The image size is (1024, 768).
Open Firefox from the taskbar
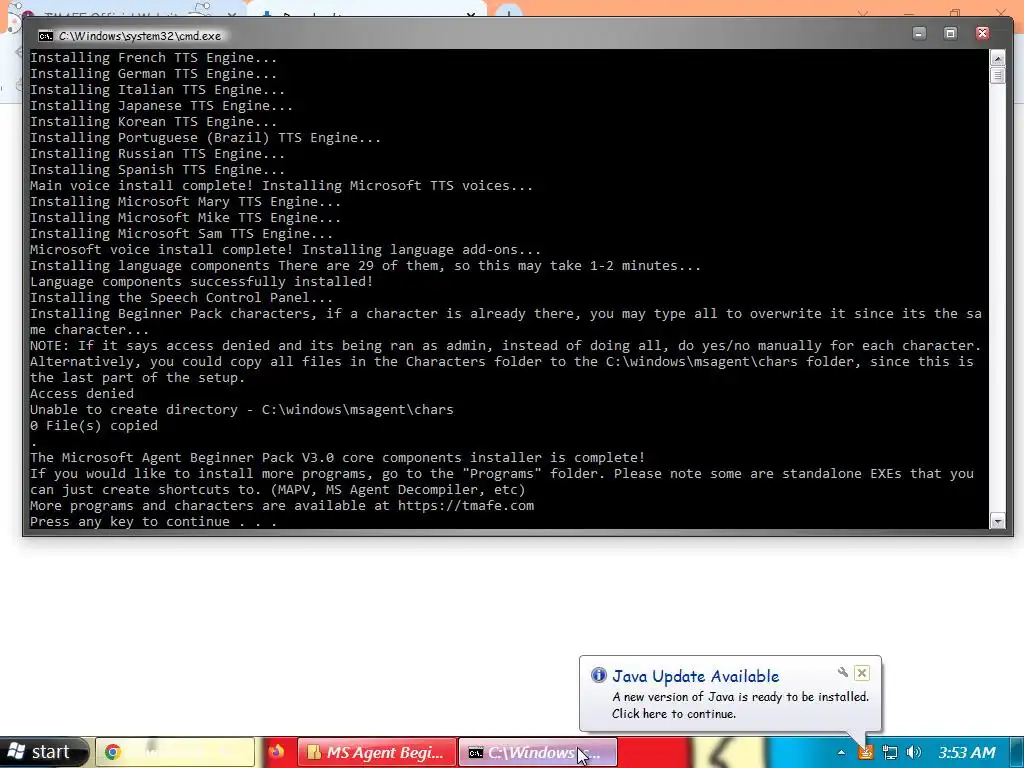tap(276, 752)
